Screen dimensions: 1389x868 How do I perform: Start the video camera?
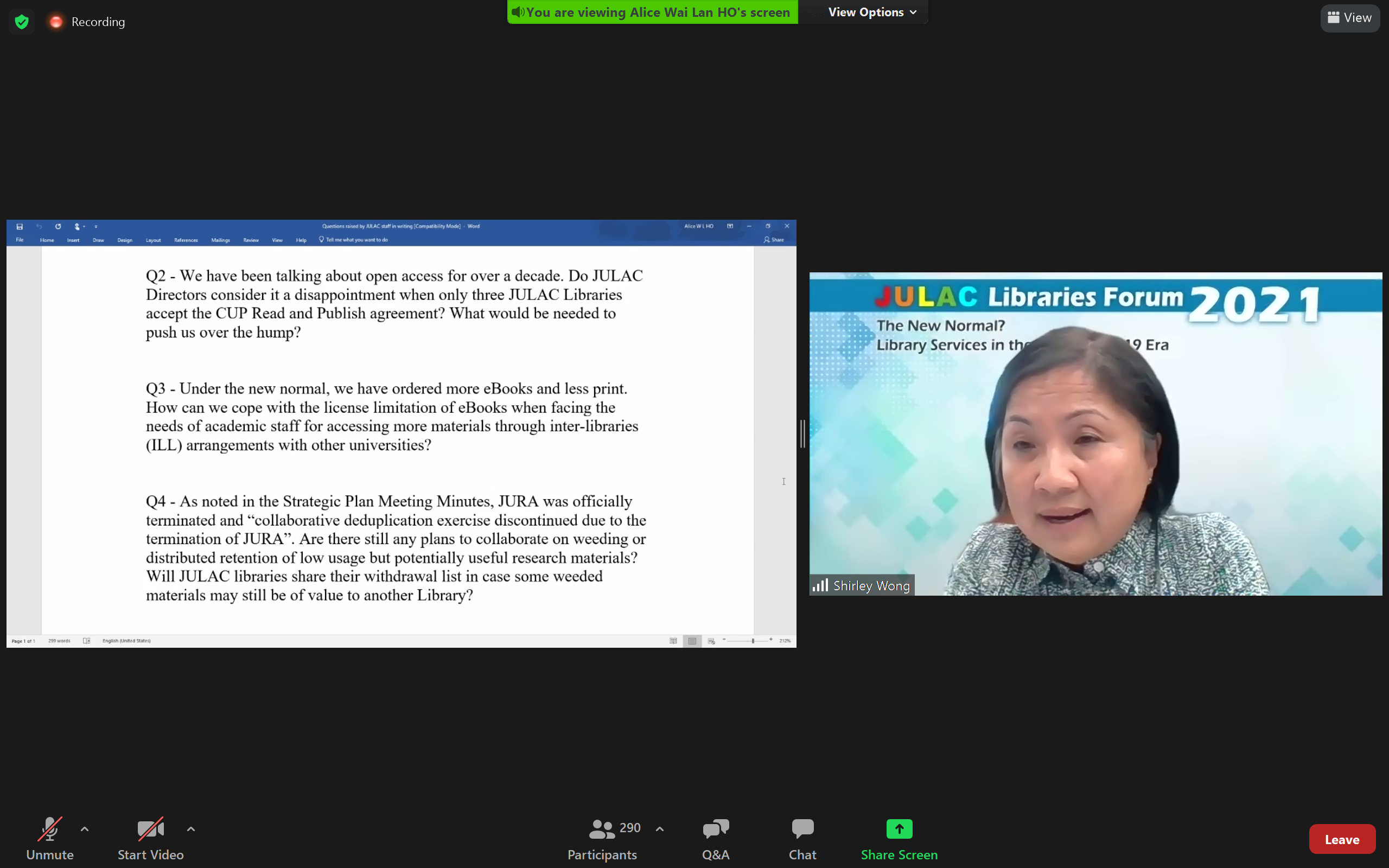(150, 839)
